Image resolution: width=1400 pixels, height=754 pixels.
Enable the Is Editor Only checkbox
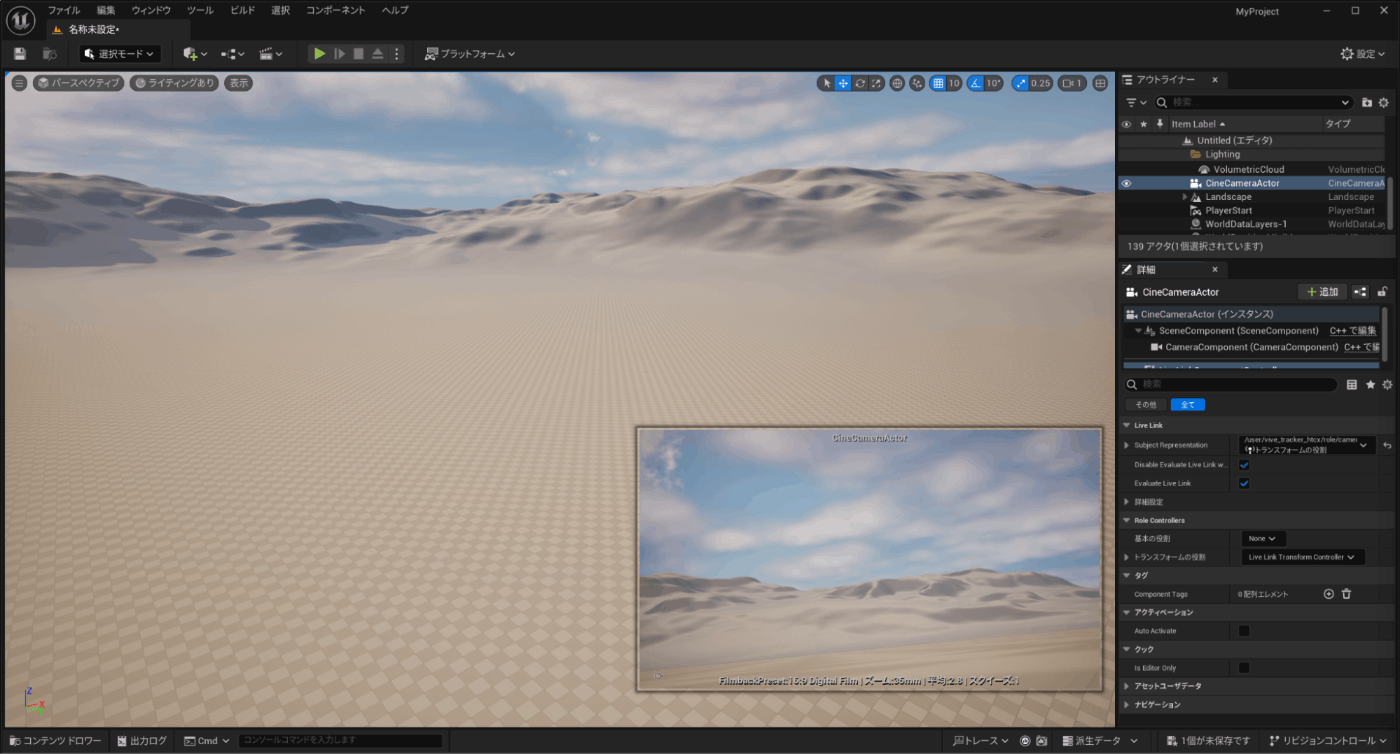tap(1244, 667)
